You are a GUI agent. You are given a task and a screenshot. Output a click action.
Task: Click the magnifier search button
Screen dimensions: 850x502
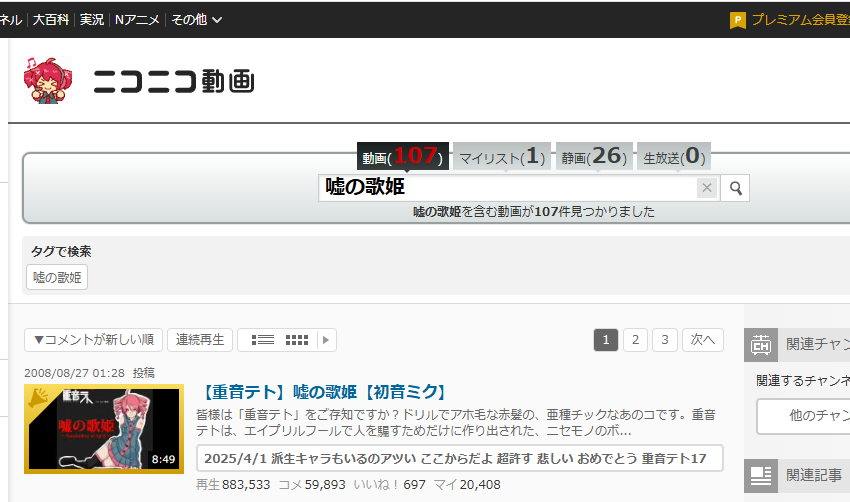[x=735, y=188]
